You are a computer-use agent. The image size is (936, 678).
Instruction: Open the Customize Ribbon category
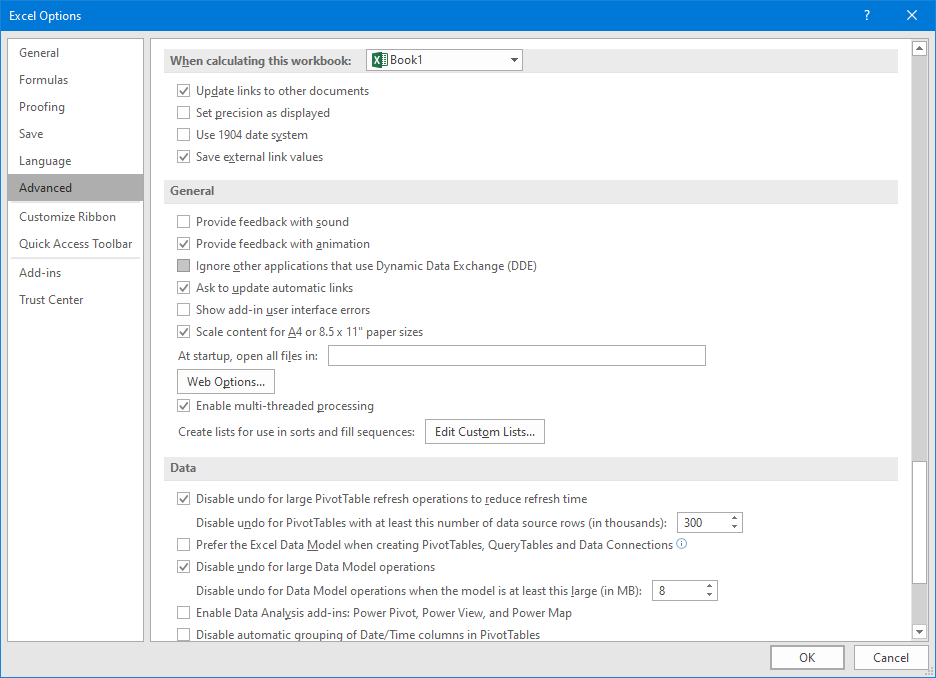[76, 217]
